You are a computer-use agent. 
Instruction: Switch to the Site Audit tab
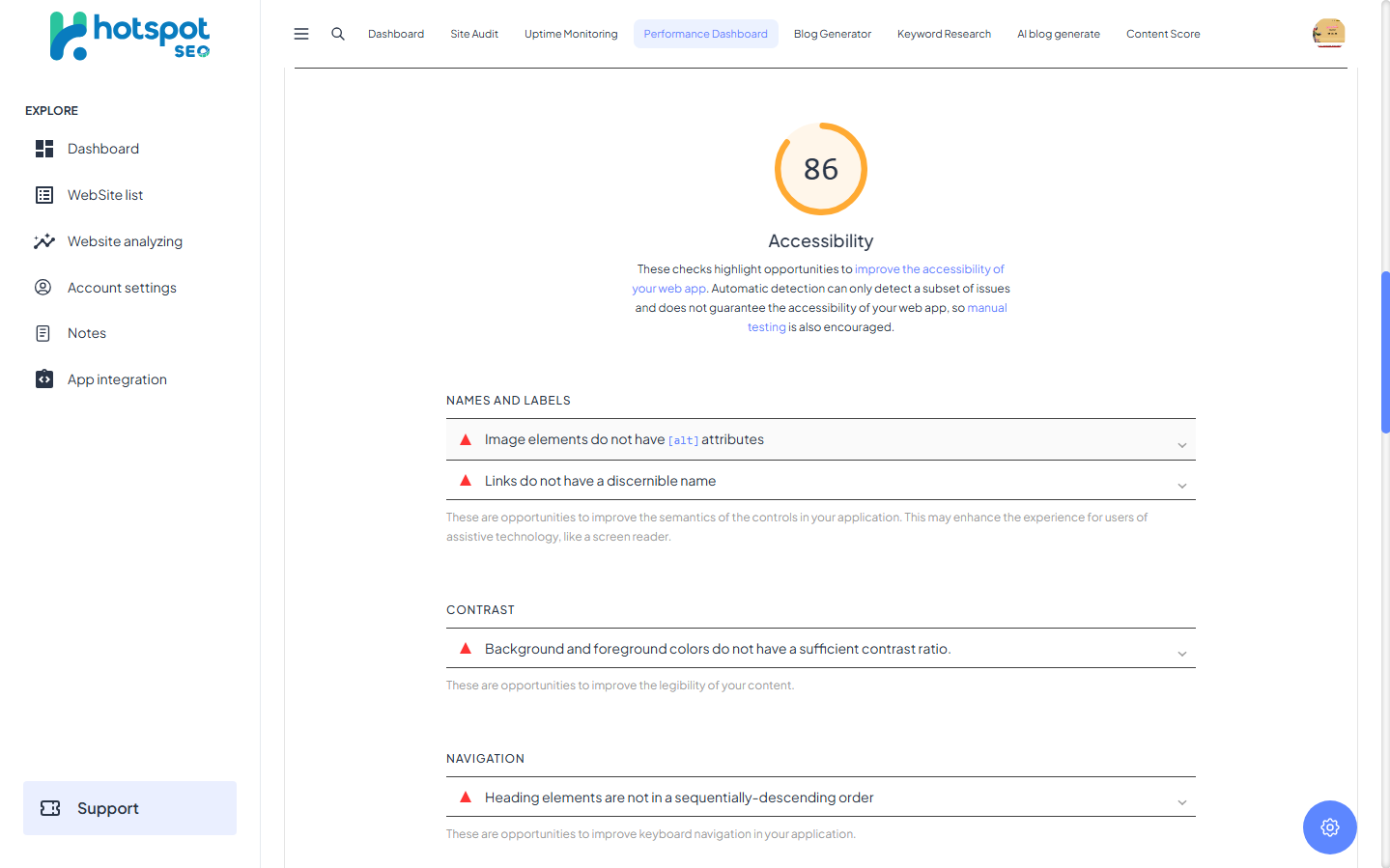pos(474,34)
